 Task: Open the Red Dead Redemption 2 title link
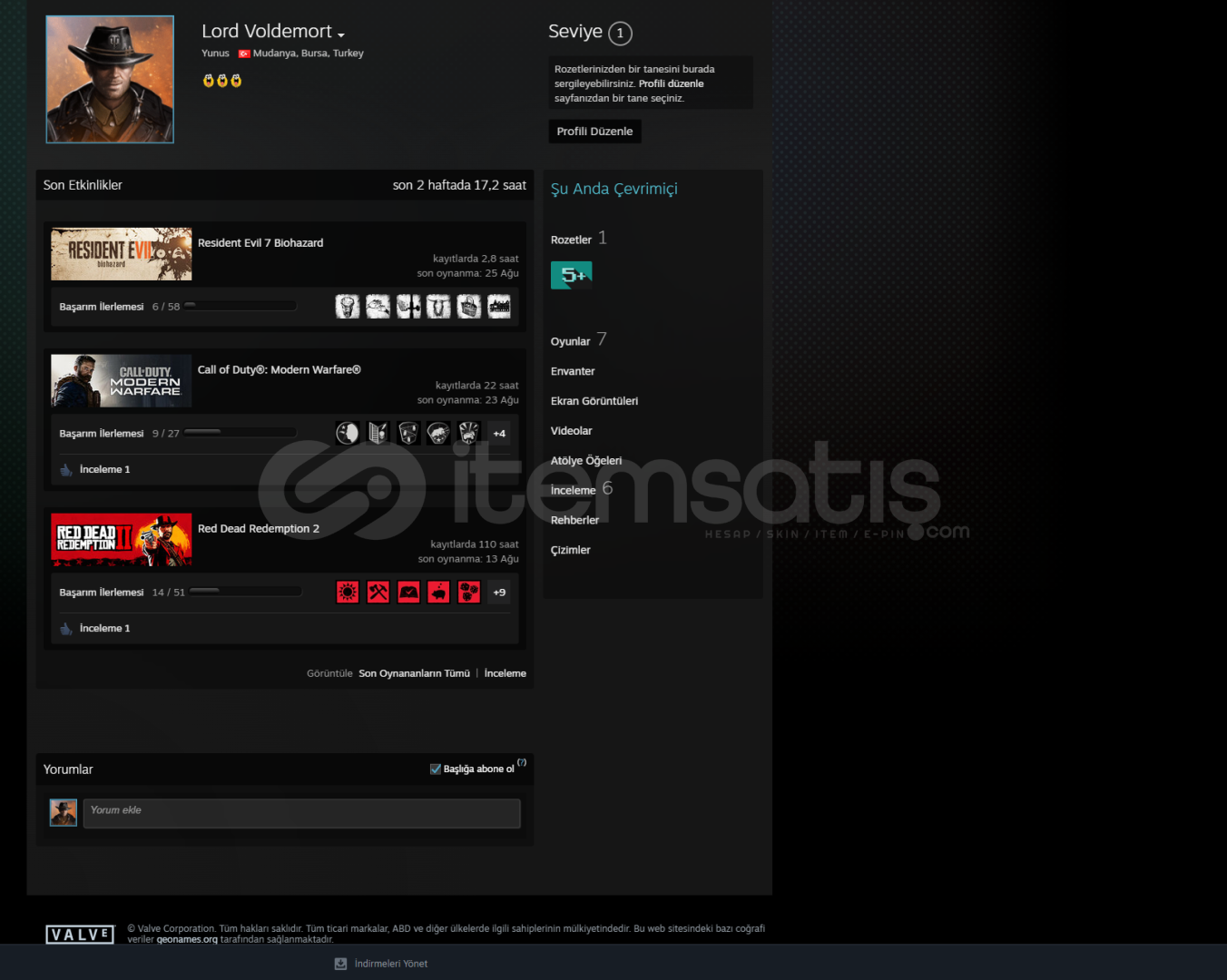[259, 529]
